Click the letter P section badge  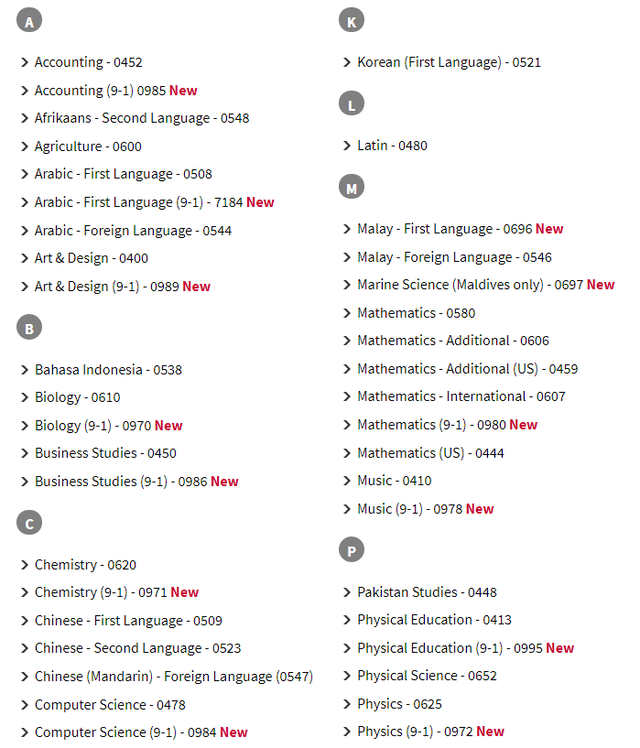point(351,550)
